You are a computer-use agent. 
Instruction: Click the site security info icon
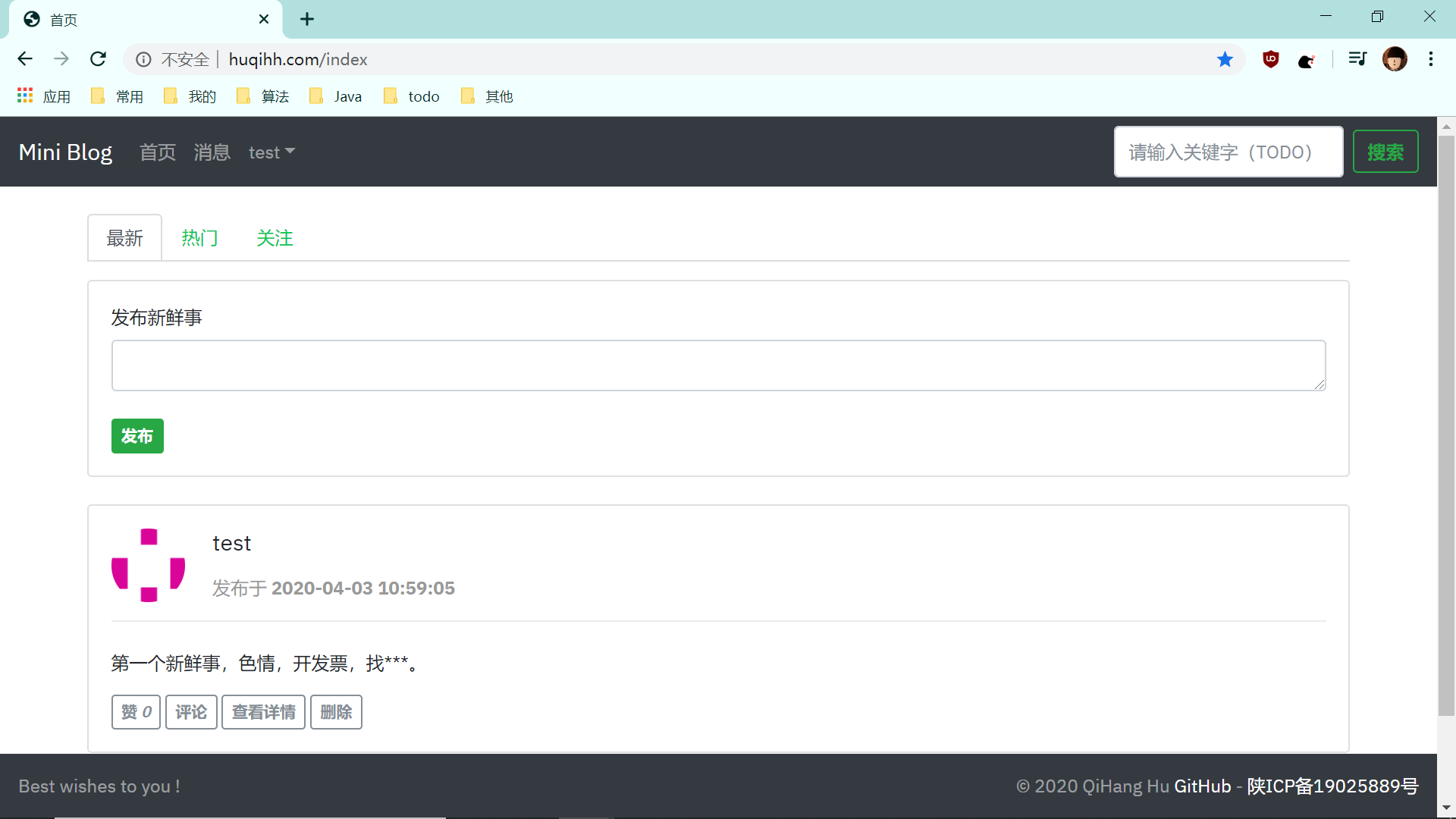tap(143, 59)
